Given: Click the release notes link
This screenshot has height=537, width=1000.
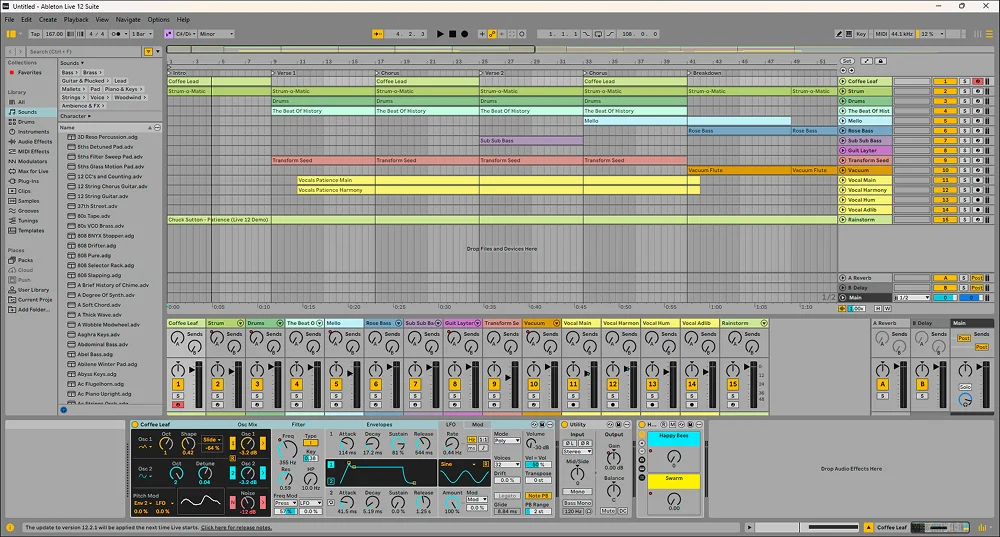Looking at the screenshot, I should (x=236, y=527).
